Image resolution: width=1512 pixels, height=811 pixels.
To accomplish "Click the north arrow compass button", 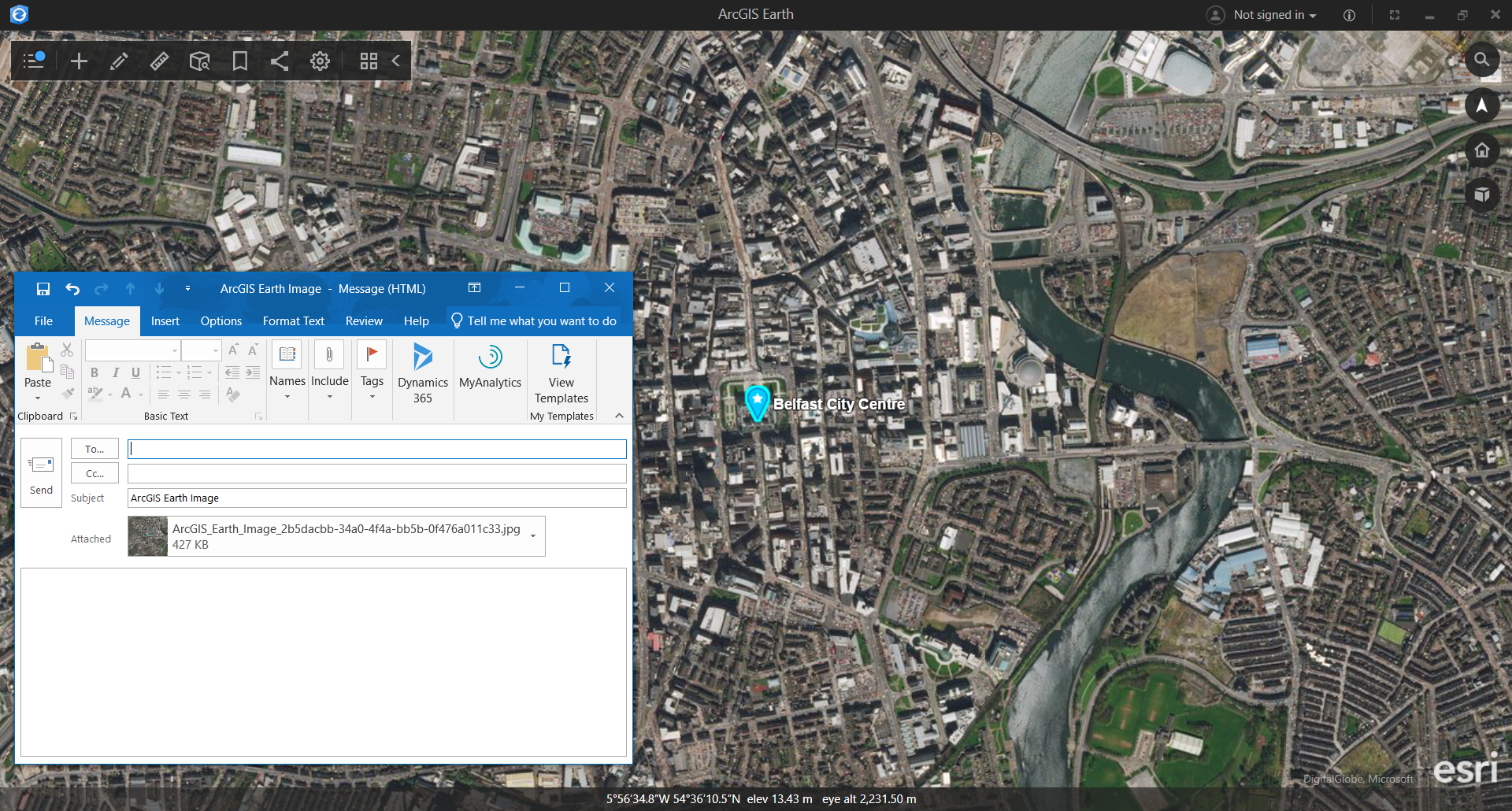I will tap(1481, 105).
